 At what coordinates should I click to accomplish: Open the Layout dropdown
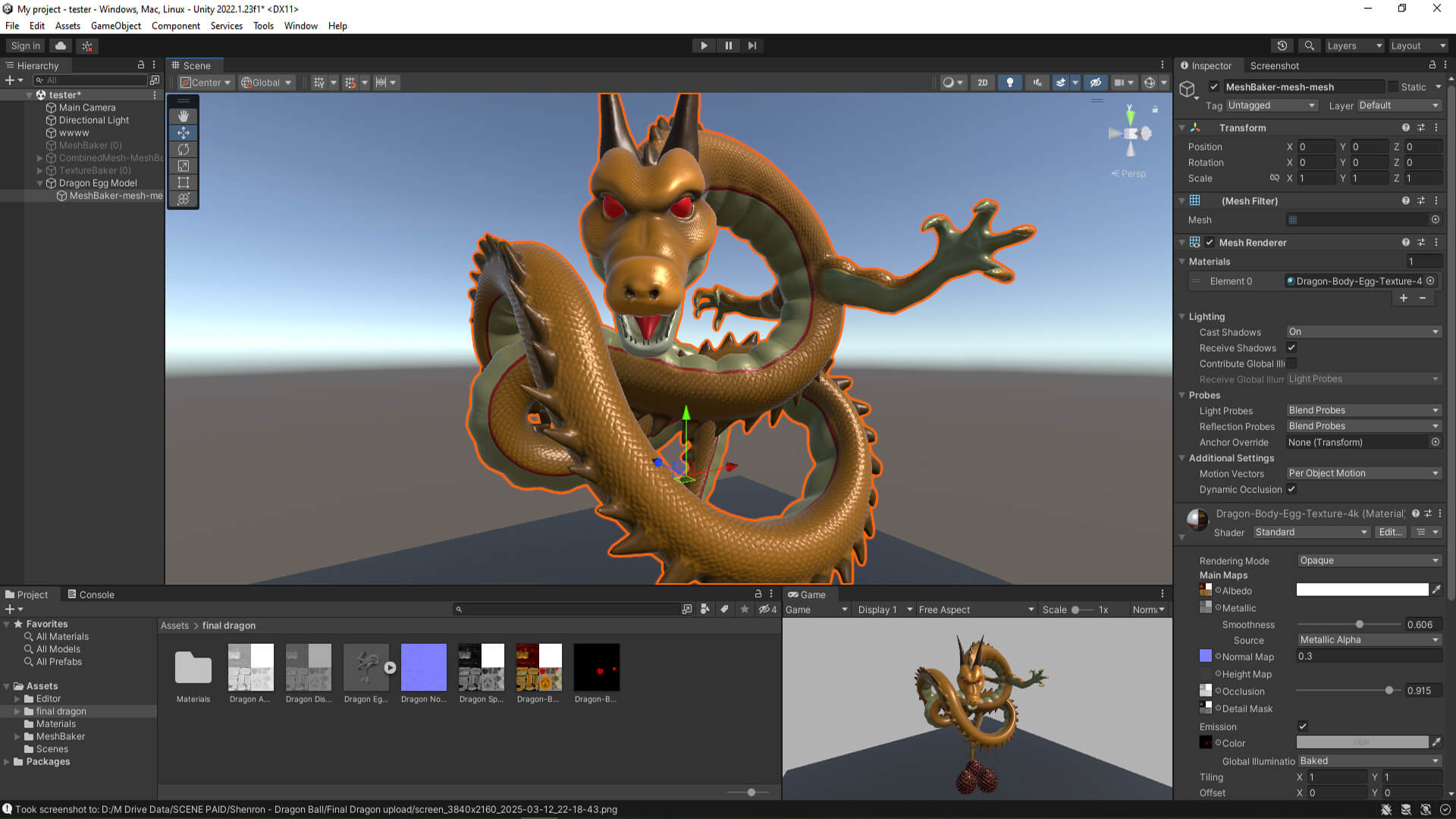(1418, 45)
